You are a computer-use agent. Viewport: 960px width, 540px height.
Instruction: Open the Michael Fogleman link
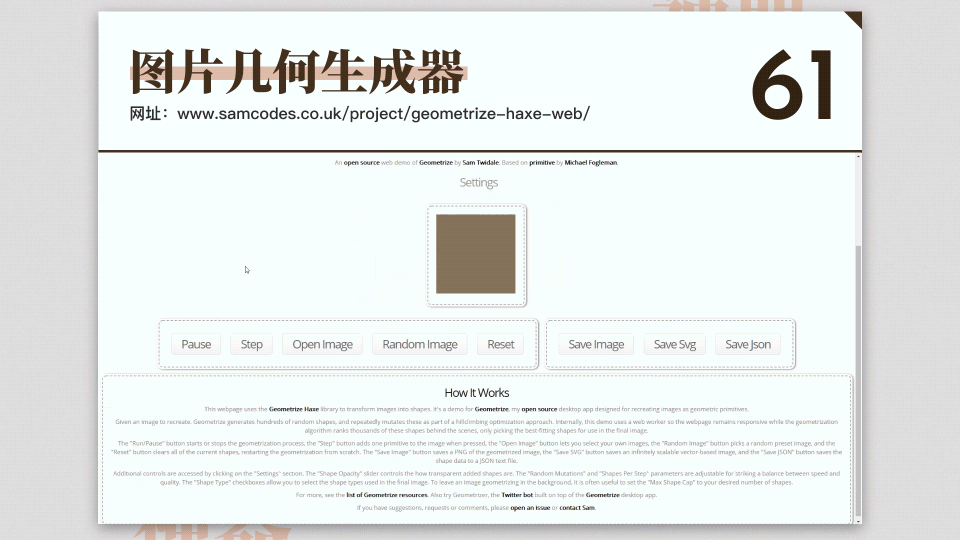click(x=591, y=163)
